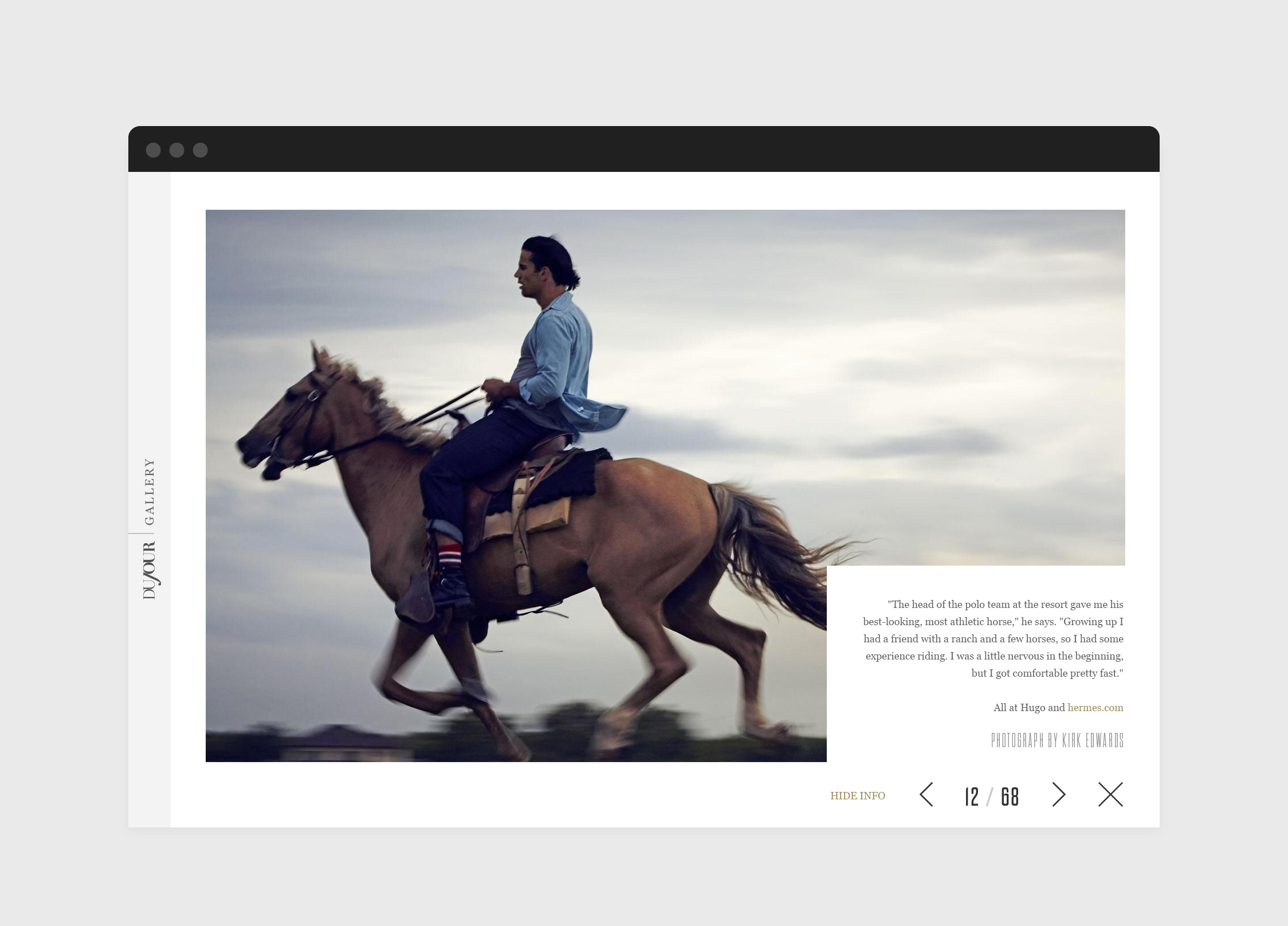Advance to the next gallery photo

pos(1058,794)
